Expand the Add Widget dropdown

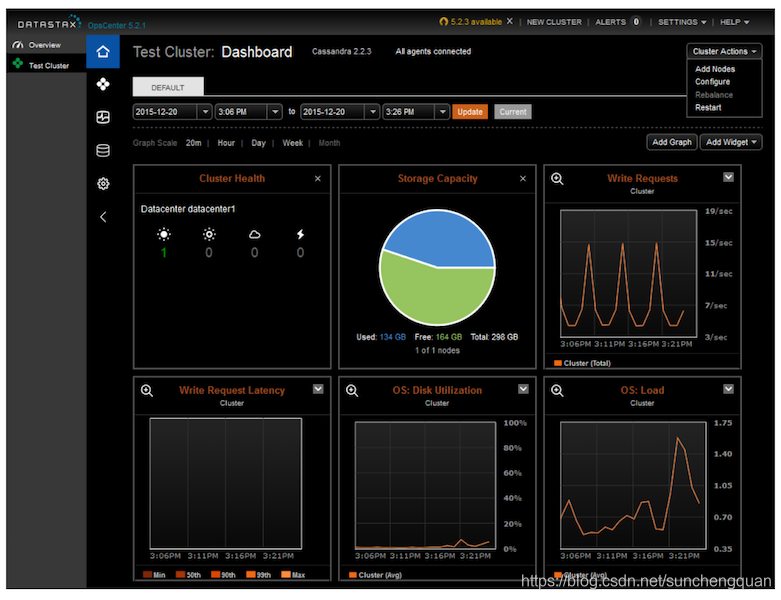731,142
